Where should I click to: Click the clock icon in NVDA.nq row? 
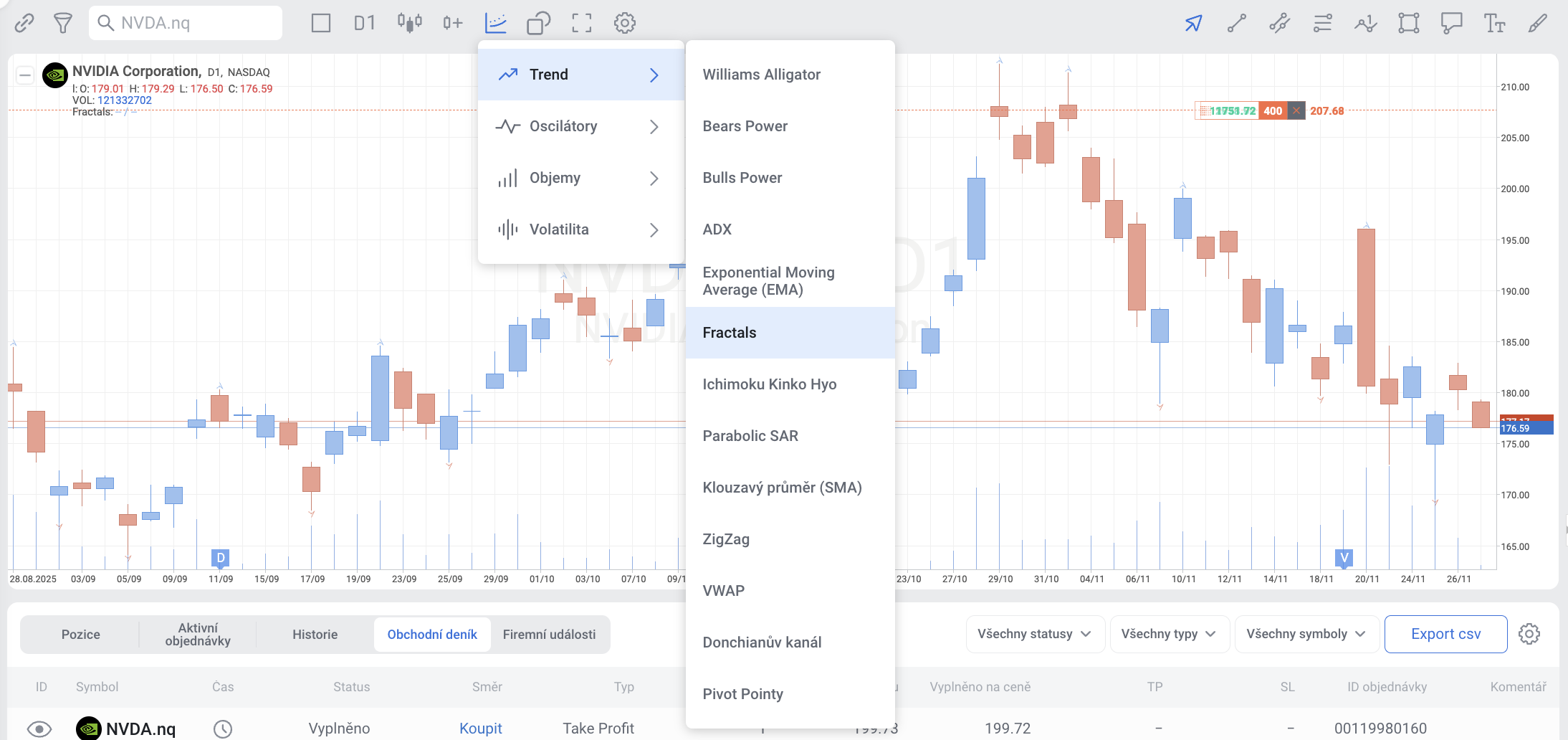(223, 729)
